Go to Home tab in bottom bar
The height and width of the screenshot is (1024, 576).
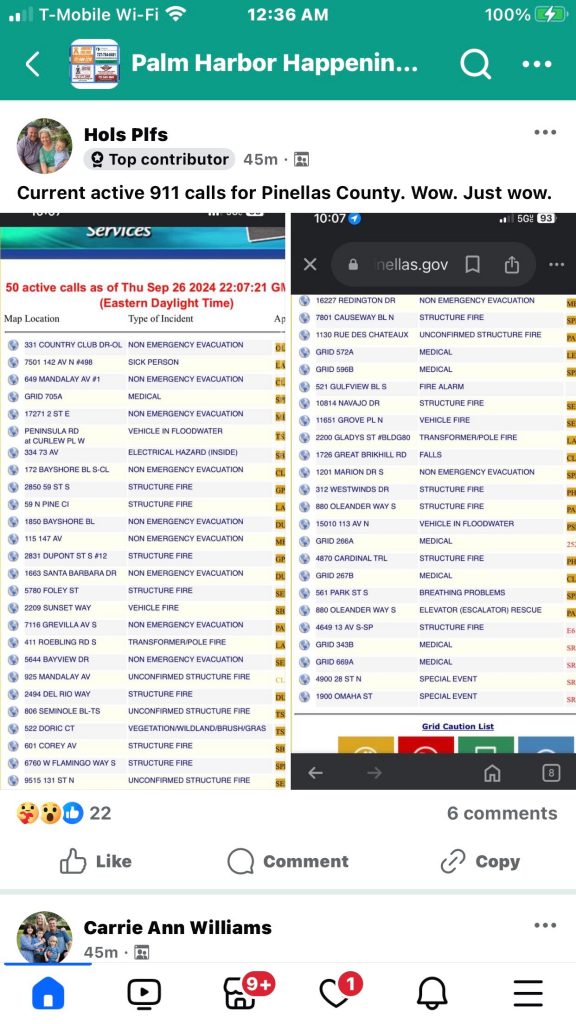click(48, 993)
